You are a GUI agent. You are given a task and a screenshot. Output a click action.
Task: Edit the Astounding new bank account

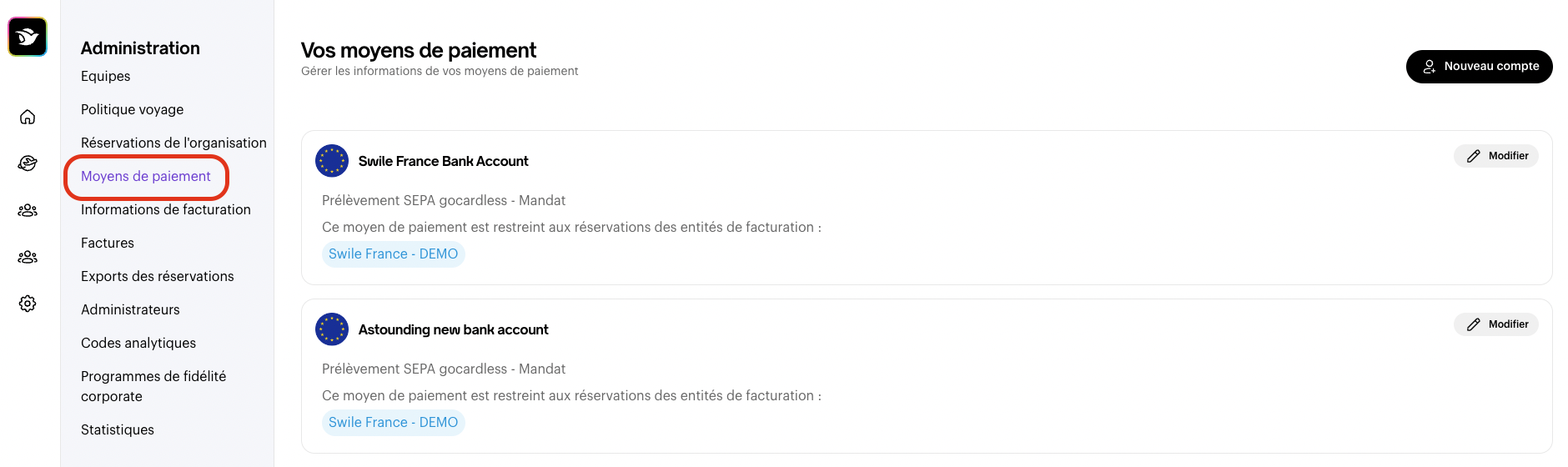[1496, 324]
